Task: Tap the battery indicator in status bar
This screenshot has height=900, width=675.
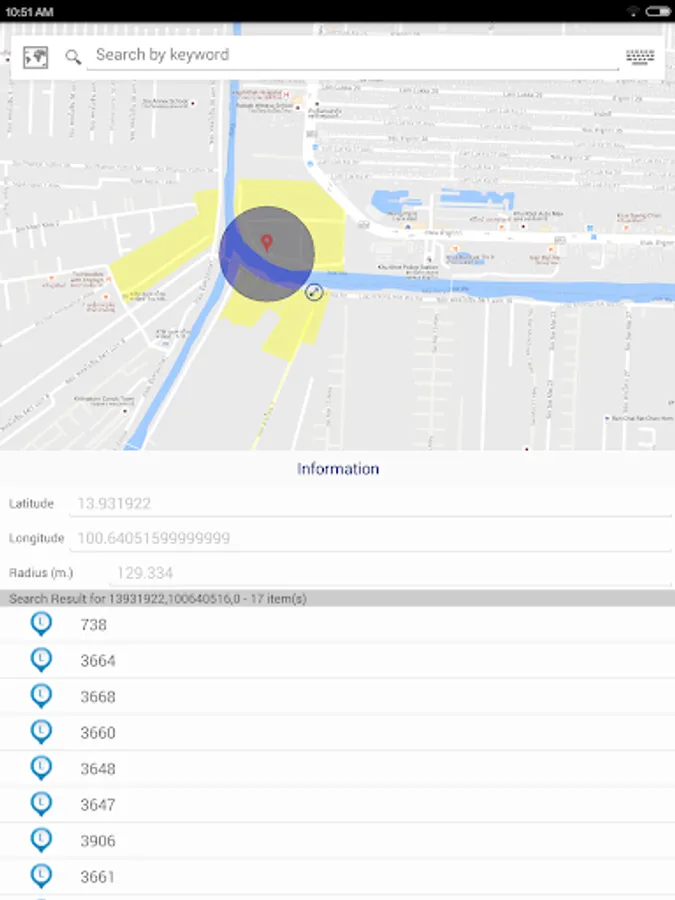Action: tap(658, 11)
